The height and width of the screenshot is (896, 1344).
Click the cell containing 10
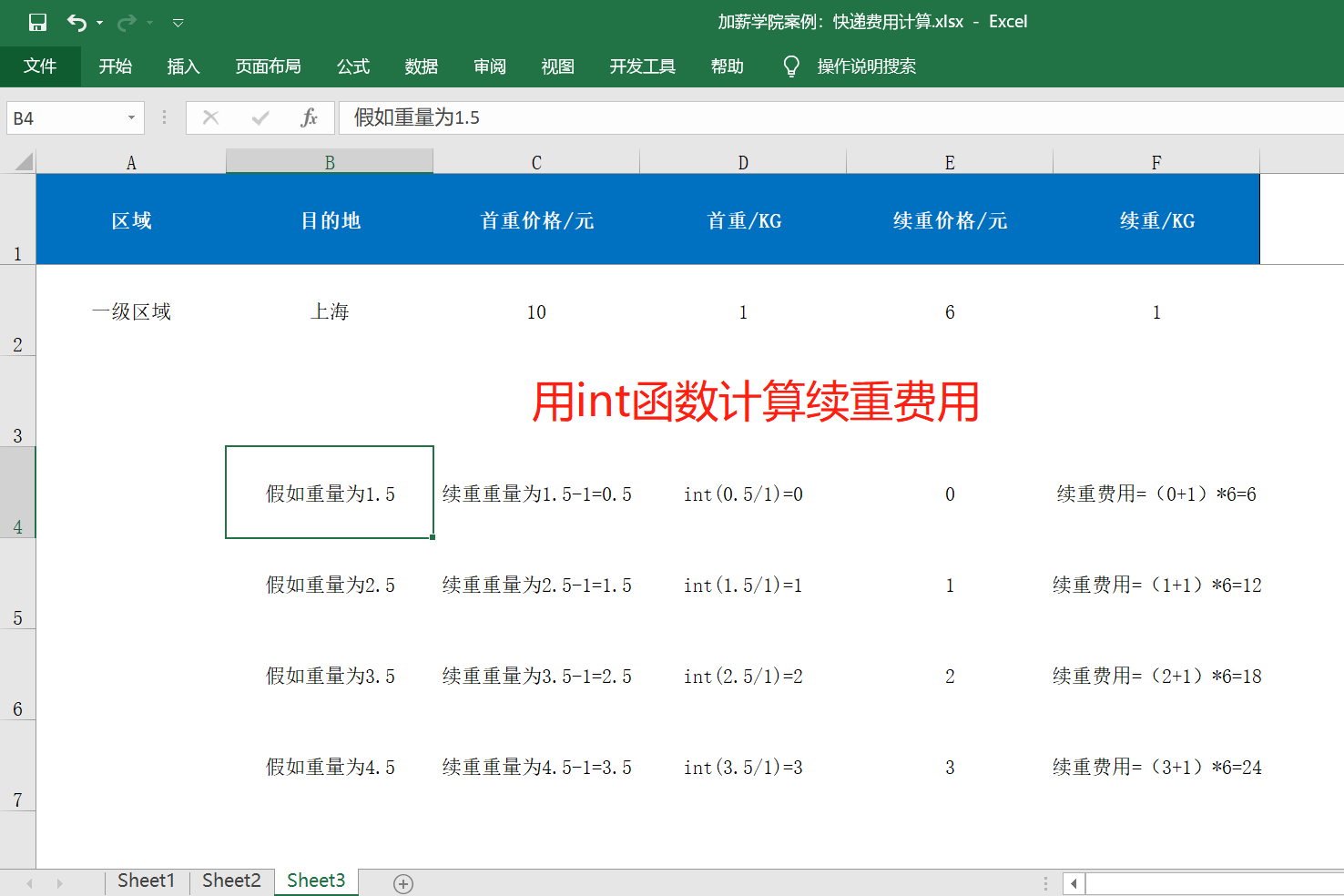point(536,311)
